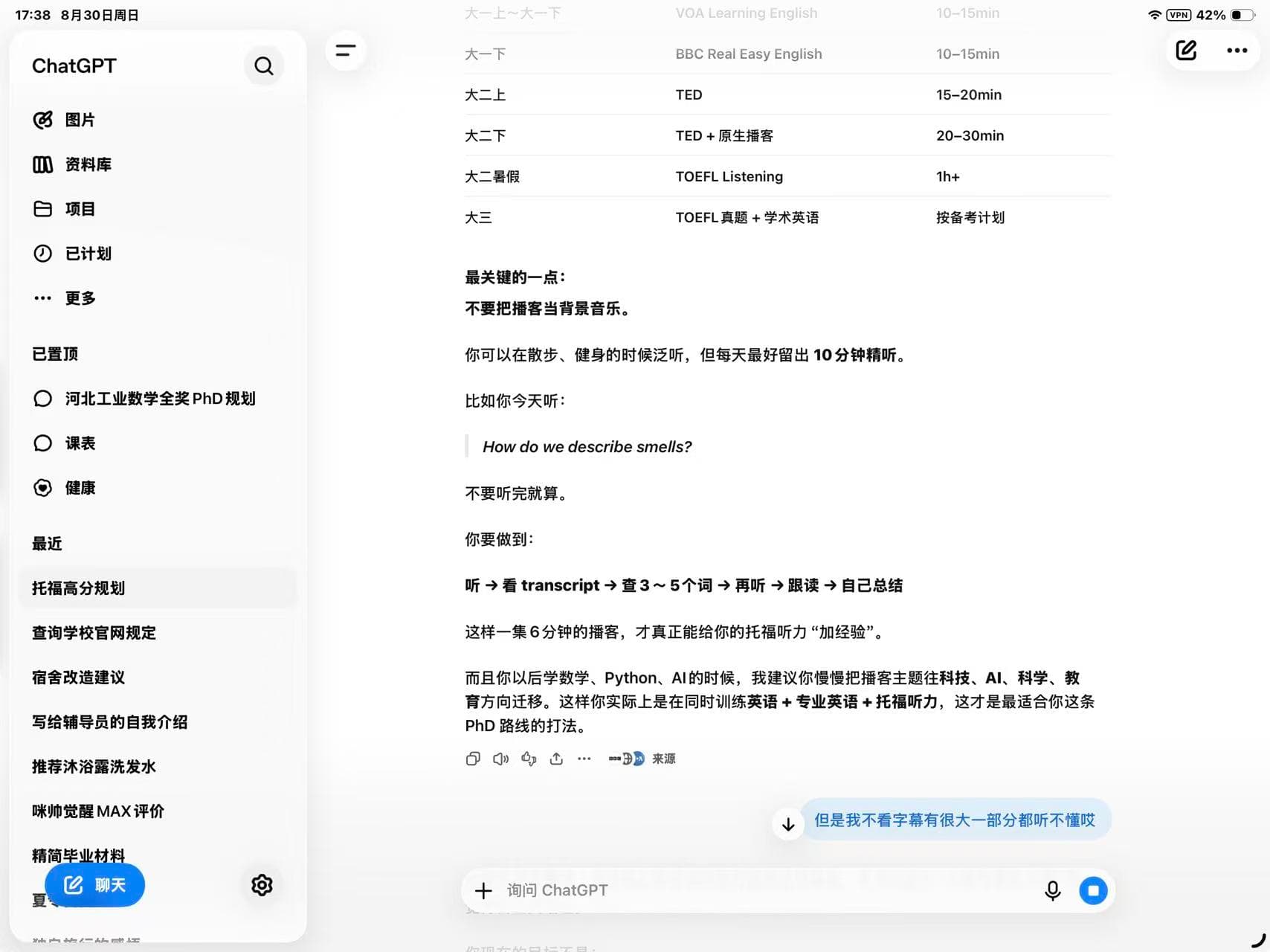Click the 最近 section header
Image resolution: width=1270 pixels, height=952 pixels.
[47, 544]
